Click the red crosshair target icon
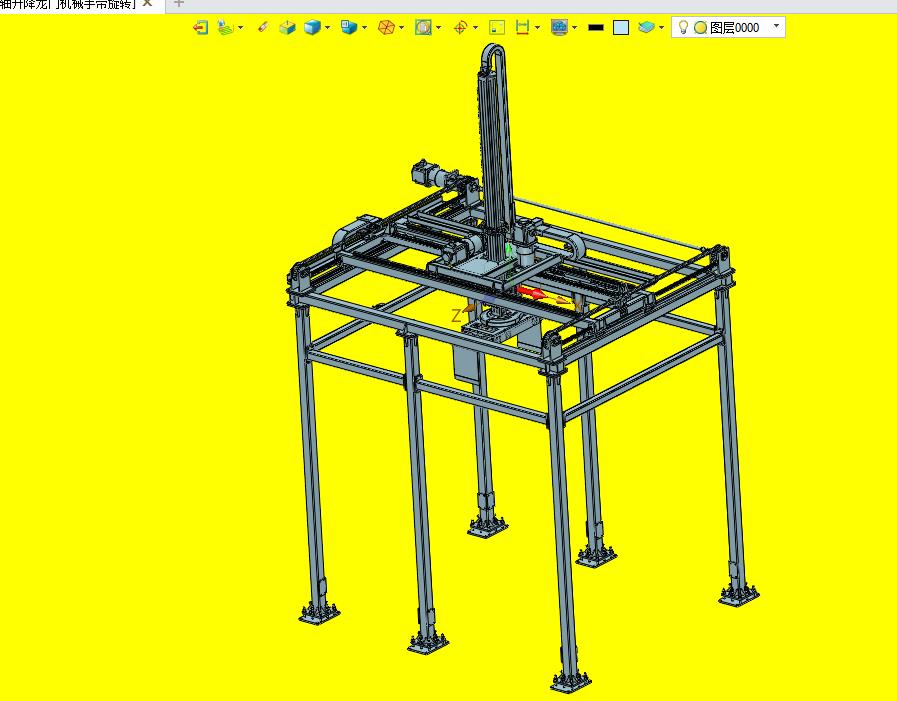Image resolution: width=897 pixels, height=701 pixels. pos(461,27)
